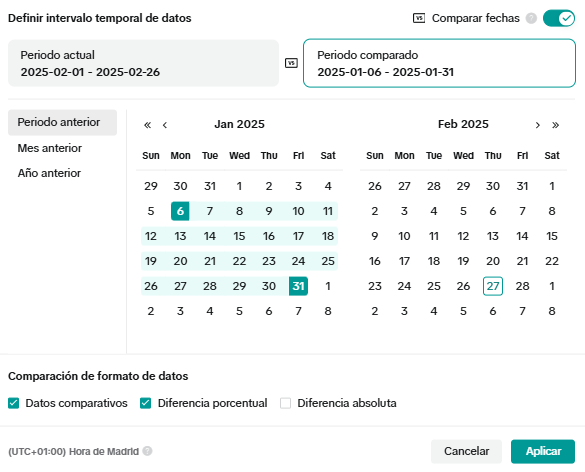
Task: Click the help icon next to Hora de Madrid
Action: pyautogui.click(x=147, y=451)
